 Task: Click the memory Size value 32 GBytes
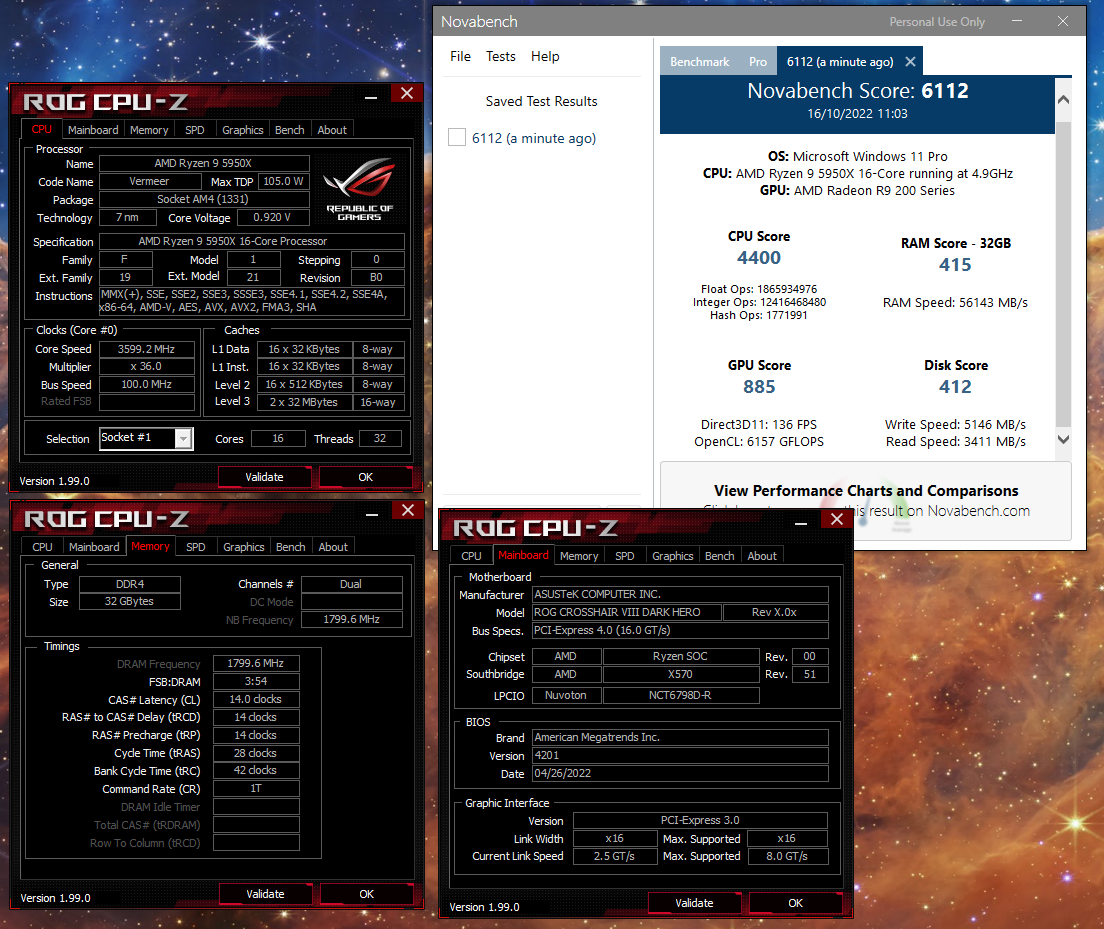click(130, 601)
